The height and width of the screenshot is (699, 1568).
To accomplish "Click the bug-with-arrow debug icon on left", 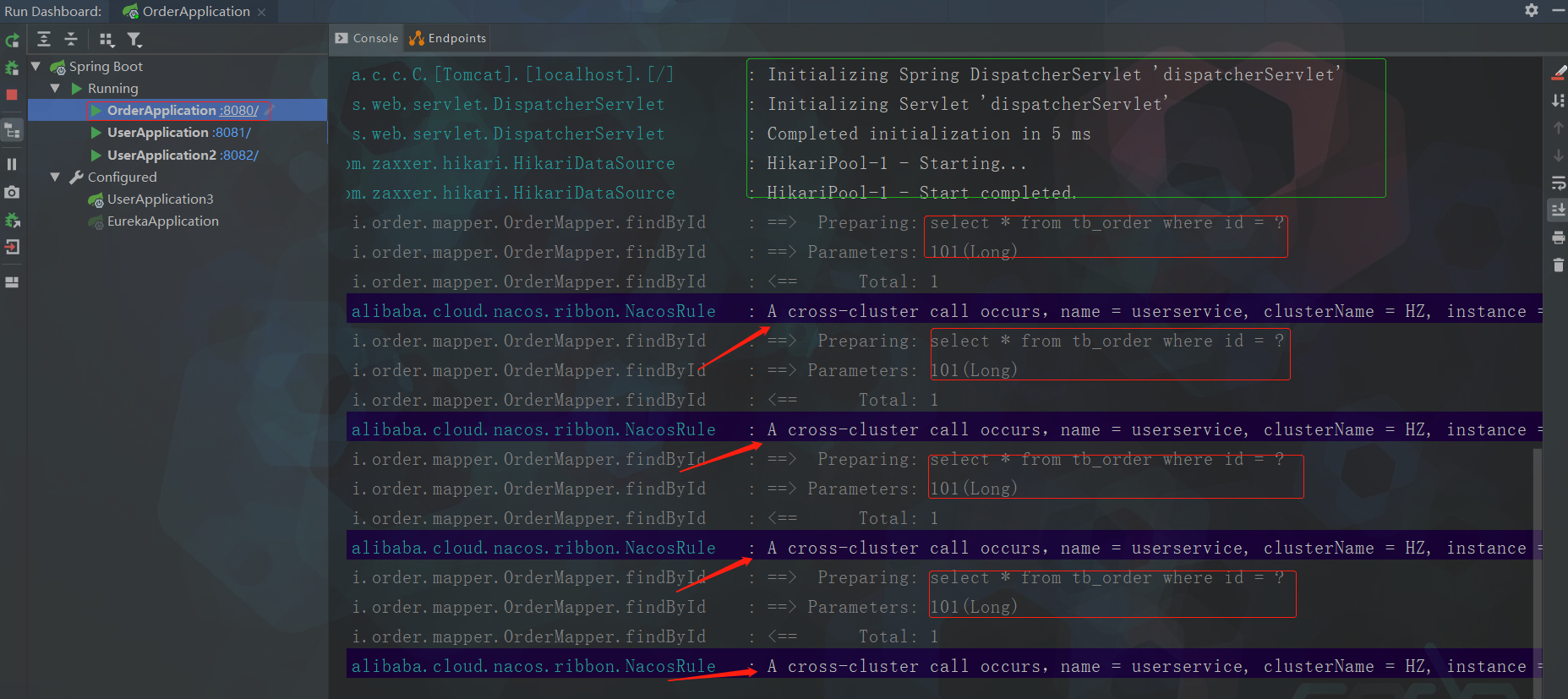I will [x=12, y=220].
